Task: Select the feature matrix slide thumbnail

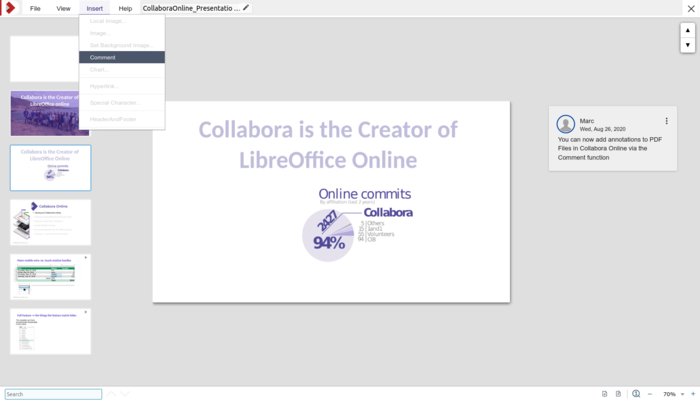Action: (50, 331)
